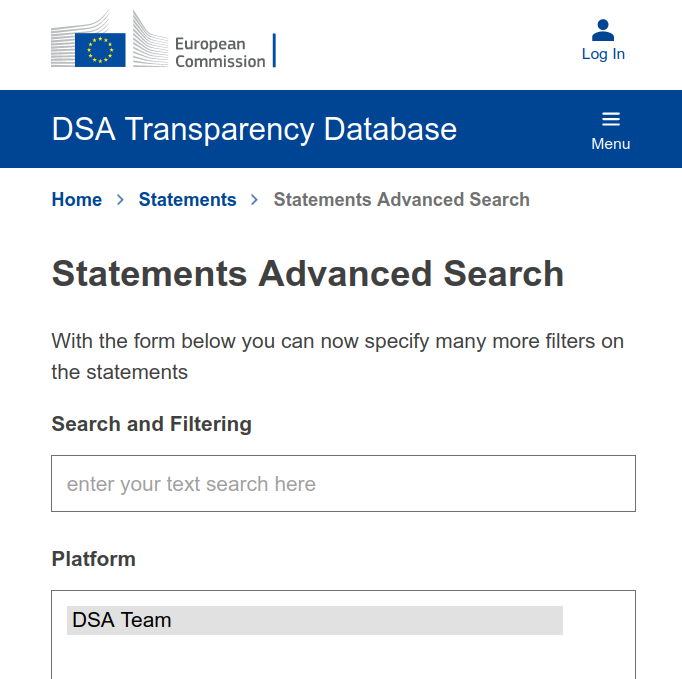
Task: Focus the text search input field
Action: click(x=343, y=484)
